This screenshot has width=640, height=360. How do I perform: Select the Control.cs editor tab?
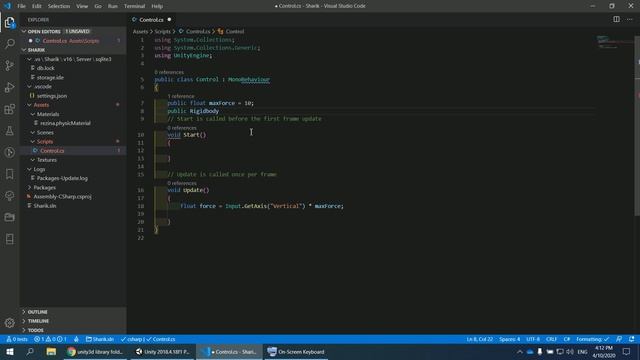tap(151, 20)
